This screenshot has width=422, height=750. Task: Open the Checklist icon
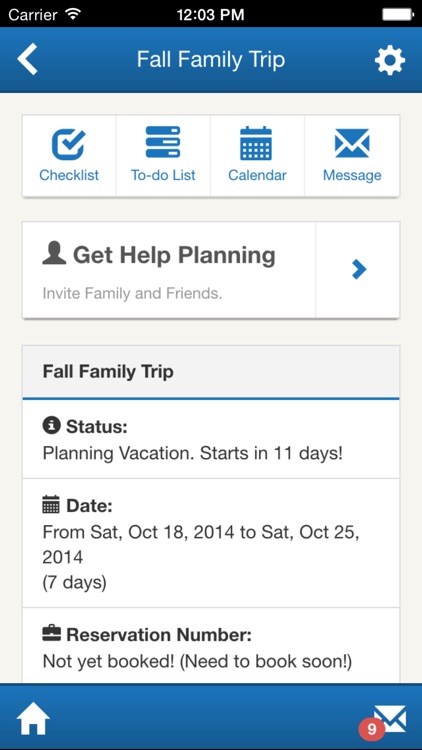[69, 144]
